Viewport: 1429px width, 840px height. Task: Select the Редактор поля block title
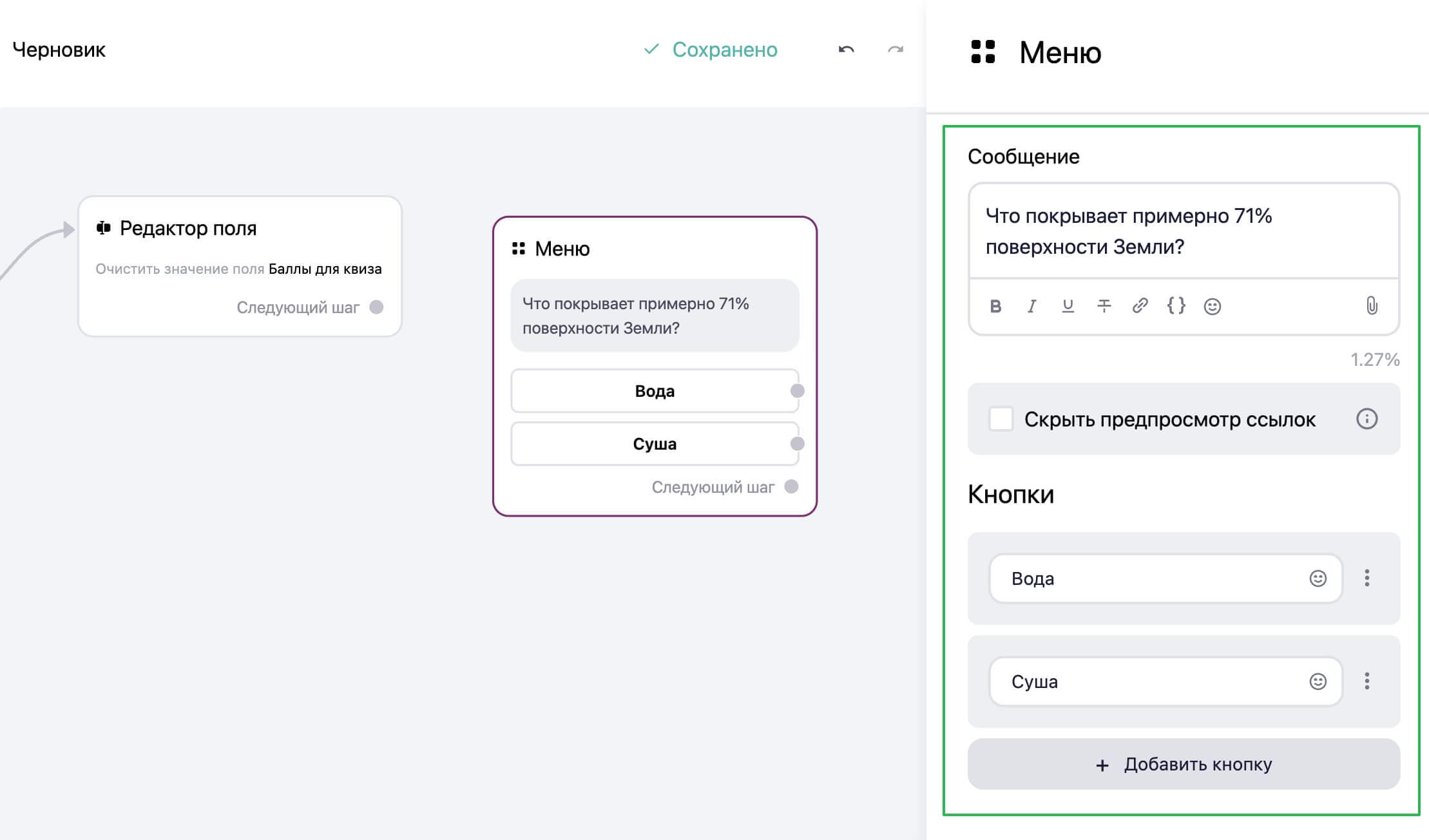188,228
